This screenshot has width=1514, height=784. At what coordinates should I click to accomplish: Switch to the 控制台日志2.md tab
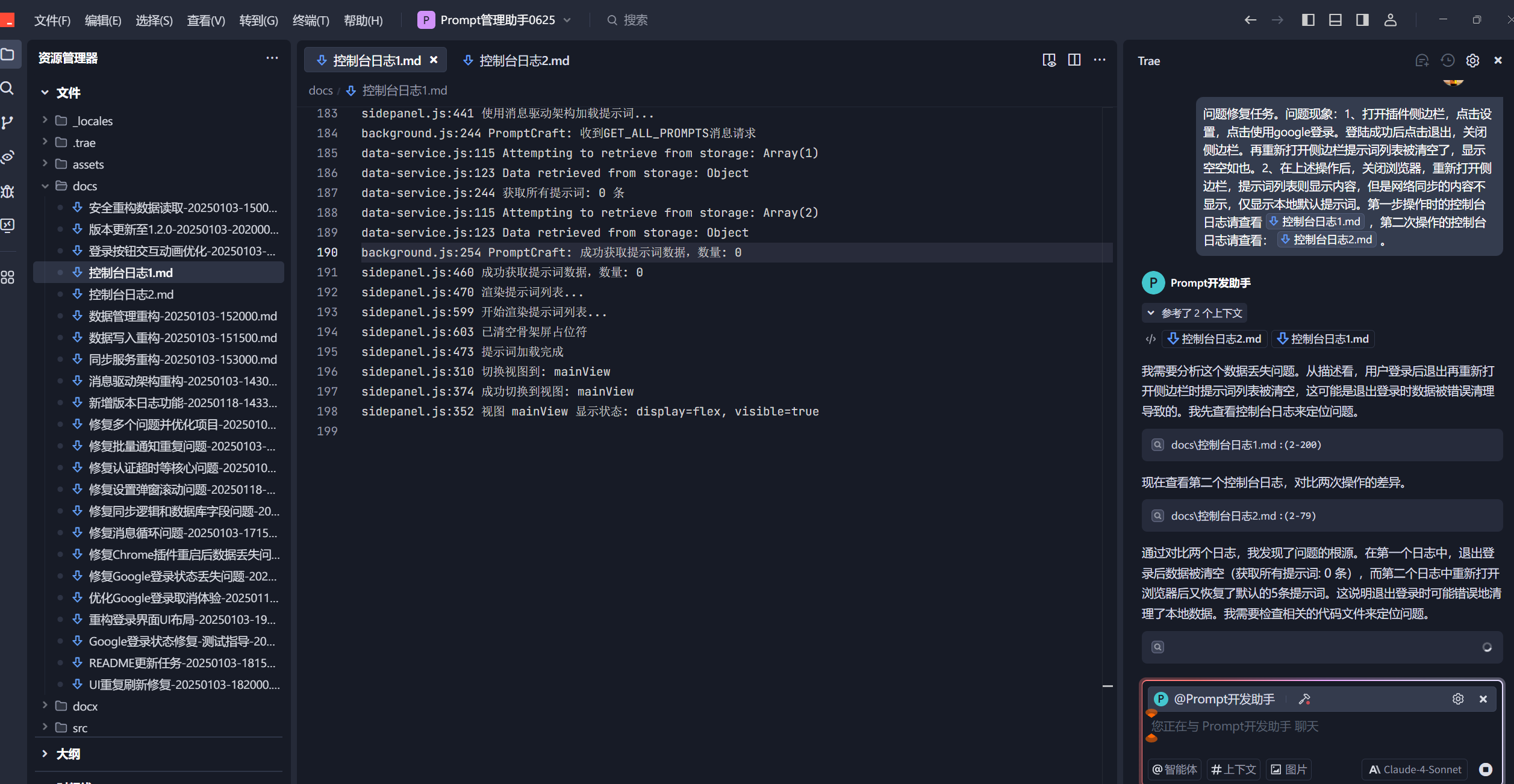tap(516, 60)
